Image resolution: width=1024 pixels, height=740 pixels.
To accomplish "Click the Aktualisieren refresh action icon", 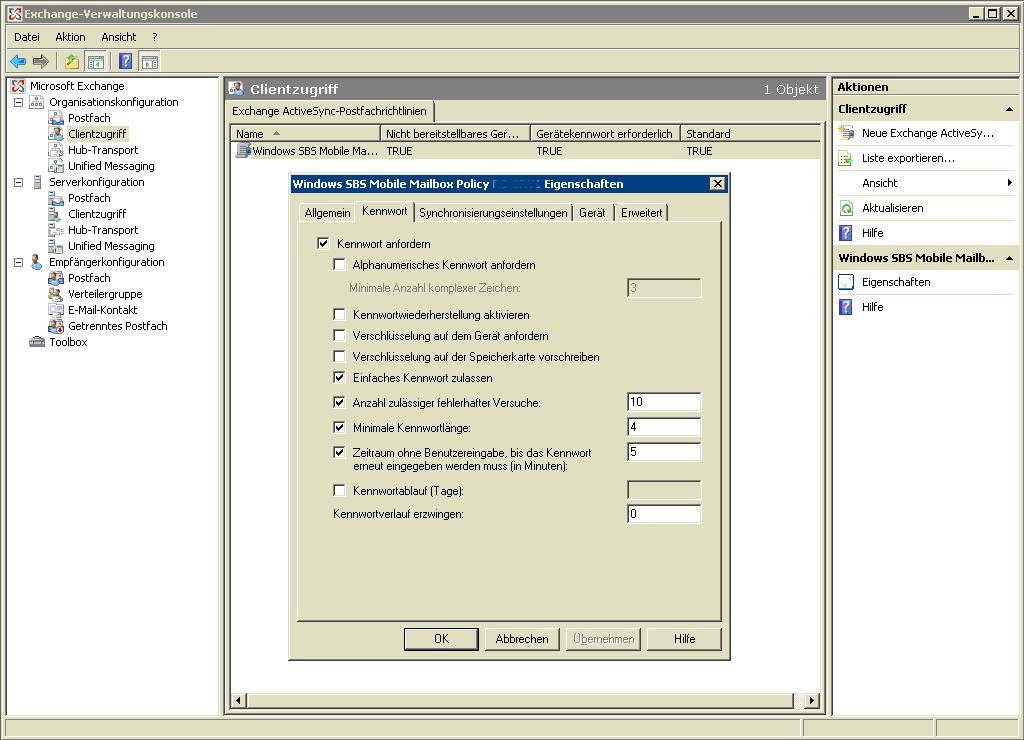I will coord(846,208).
